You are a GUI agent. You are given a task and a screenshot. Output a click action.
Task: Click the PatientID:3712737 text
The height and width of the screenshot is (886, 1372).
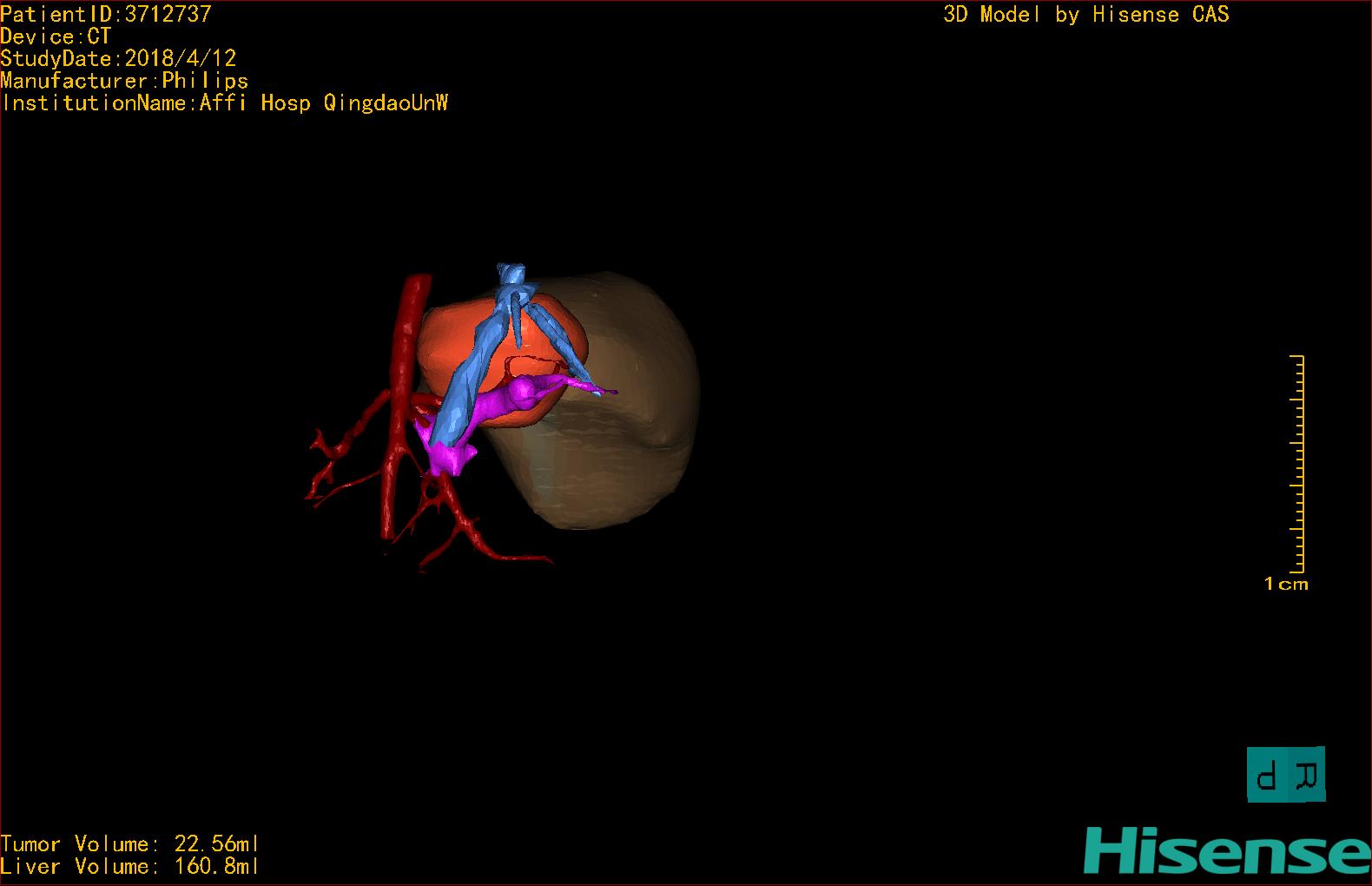[x=106, y=14]
